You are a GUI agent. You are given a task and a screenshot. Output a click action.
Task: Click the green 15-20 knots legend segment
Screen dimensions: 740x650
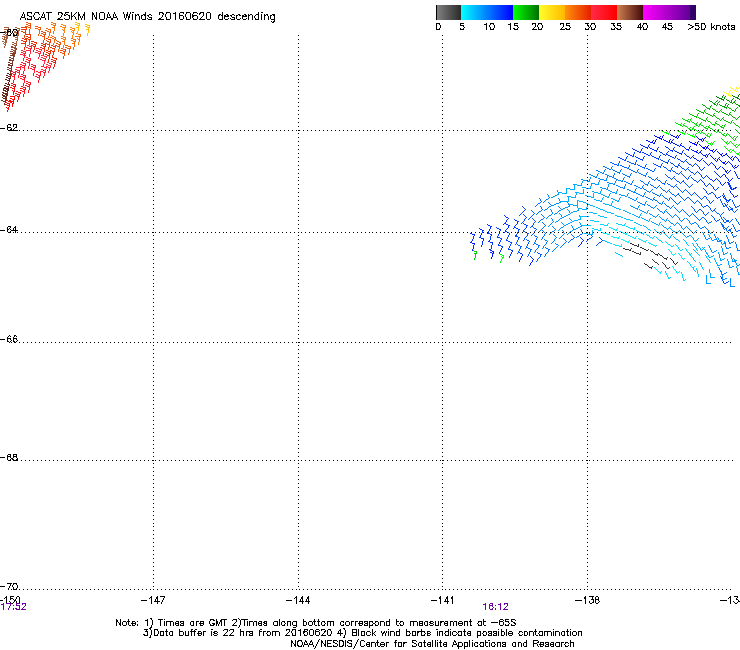(526, 12)
